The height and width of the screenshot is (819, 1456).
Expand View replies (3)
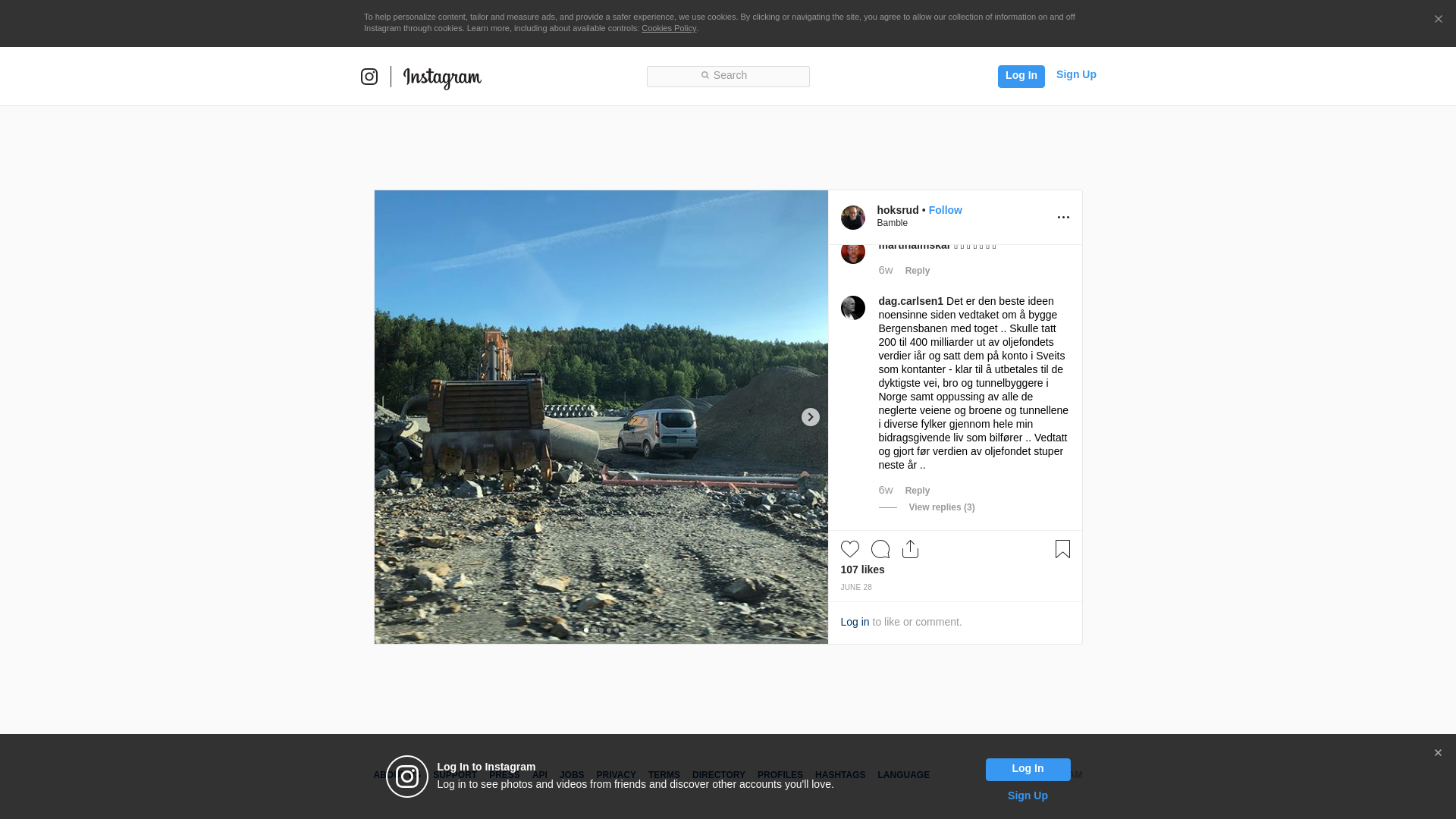pyautogui.click(x=941, y=507)
